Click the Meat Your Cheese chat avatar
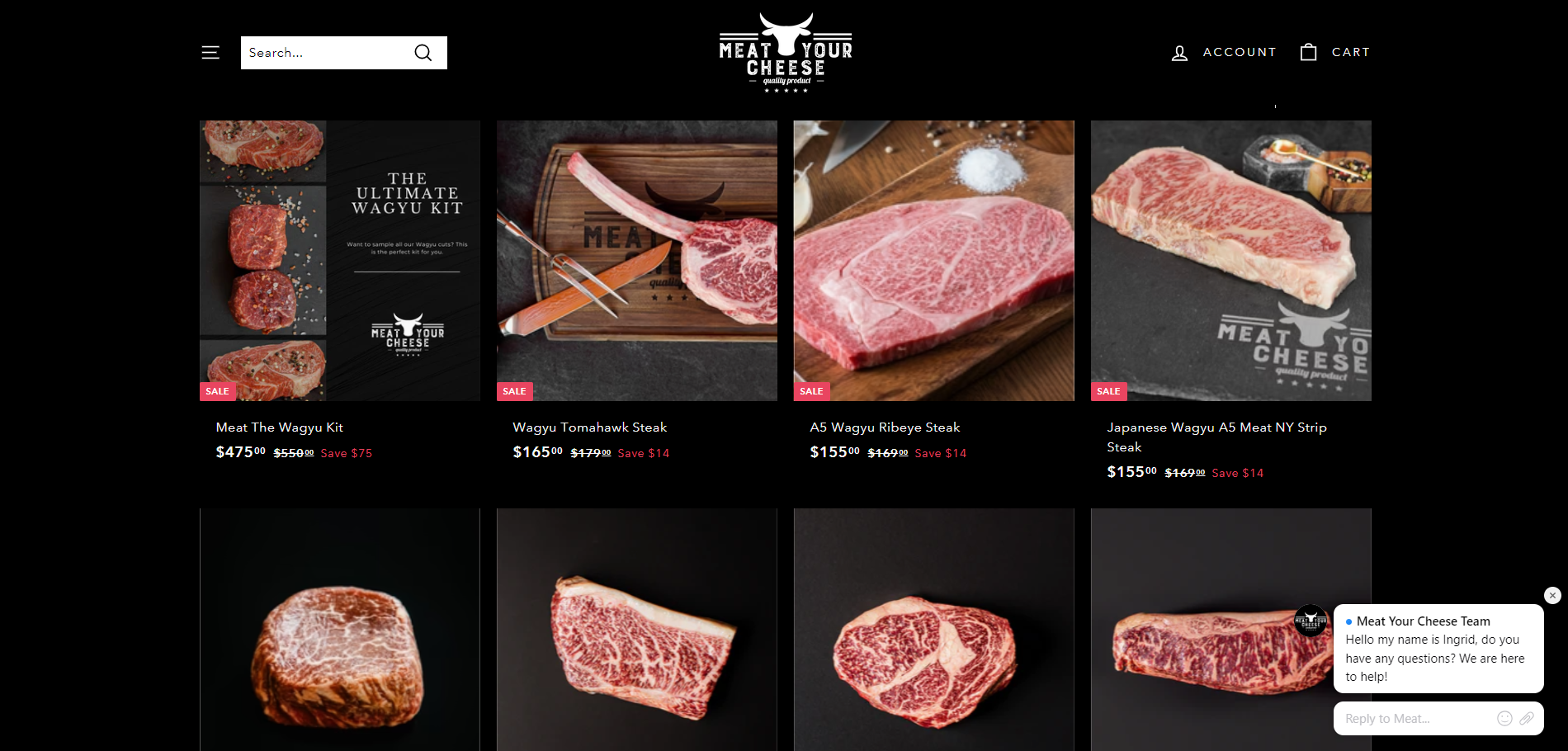Image resolution: width=1568 pixels, height=751 pixels. pos(1311,621)
